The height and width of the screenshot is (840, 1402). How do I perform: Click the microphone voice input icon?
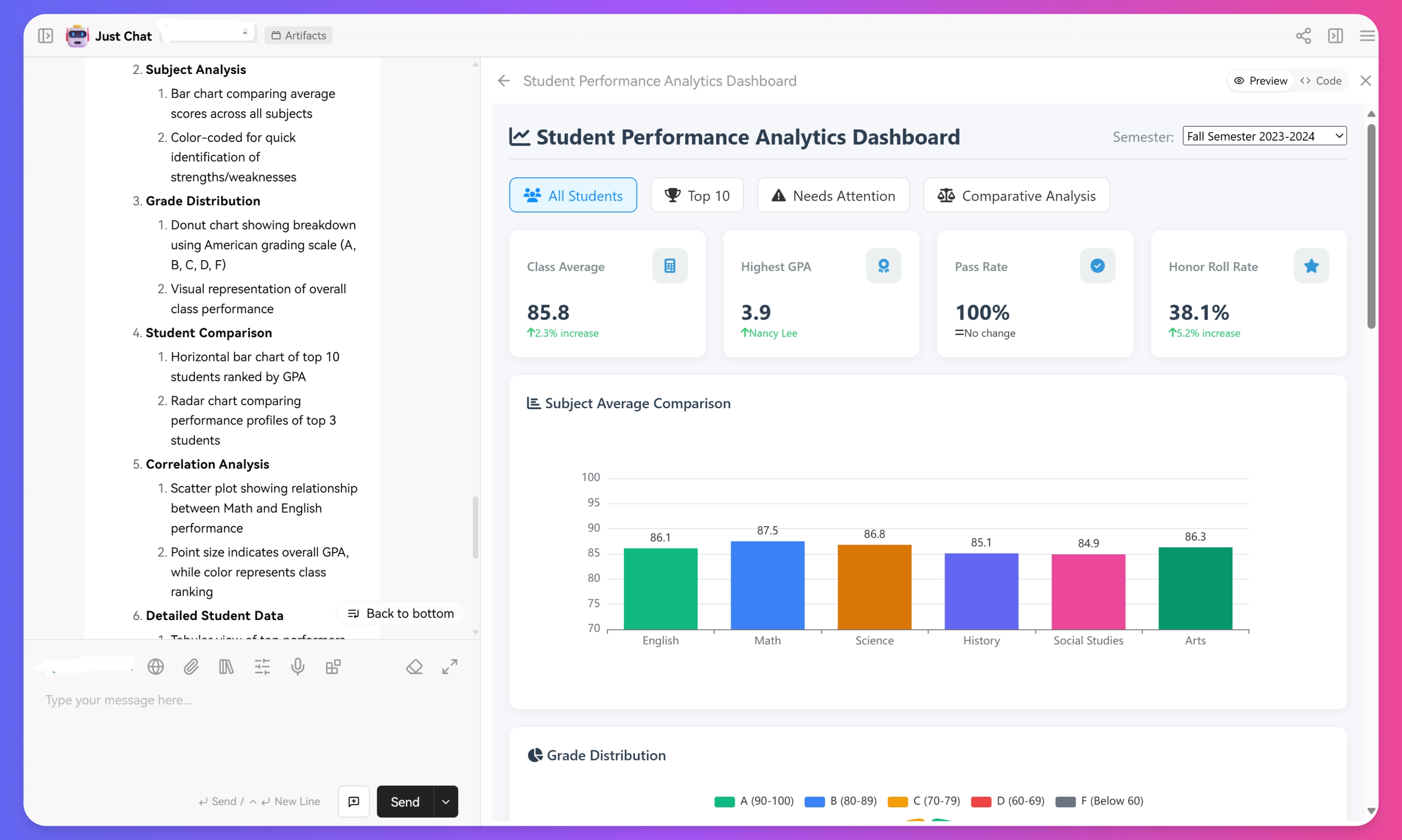(297, 667)
